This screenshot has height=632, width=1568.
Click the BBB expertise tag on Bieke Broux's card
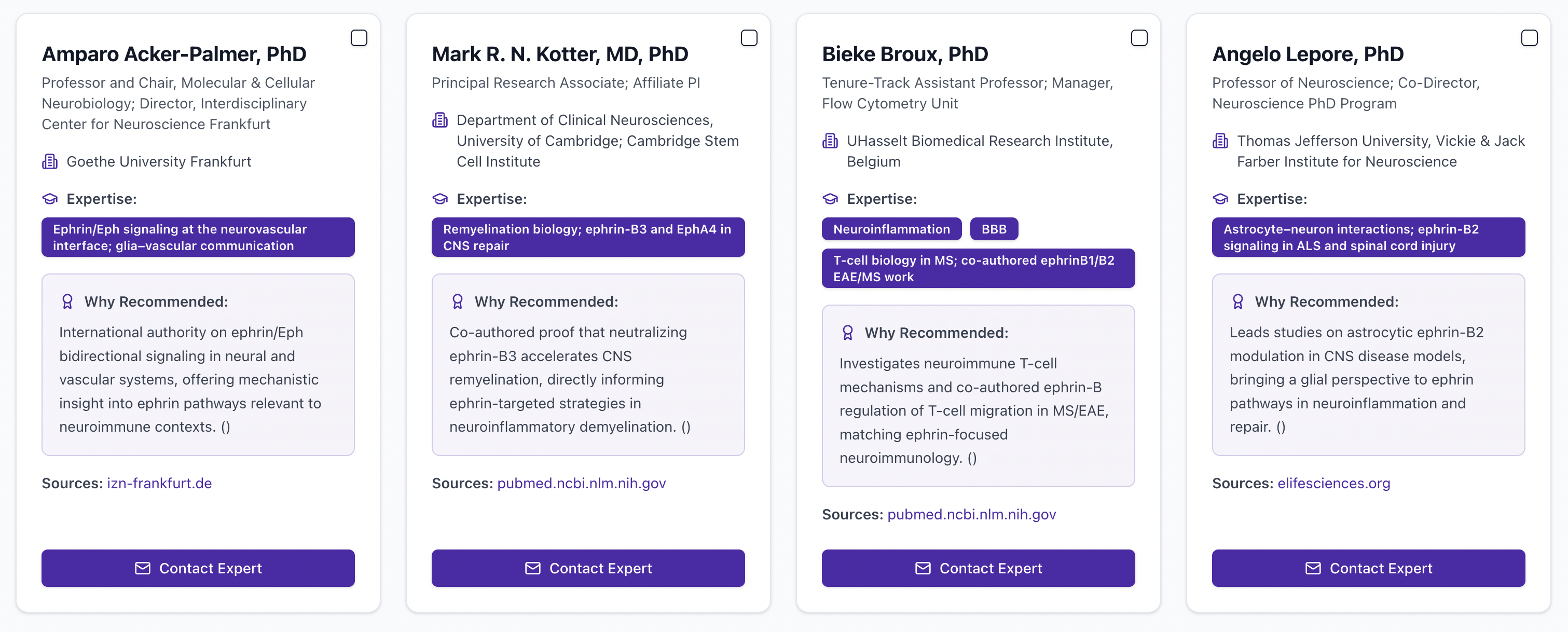pos(994,229)
